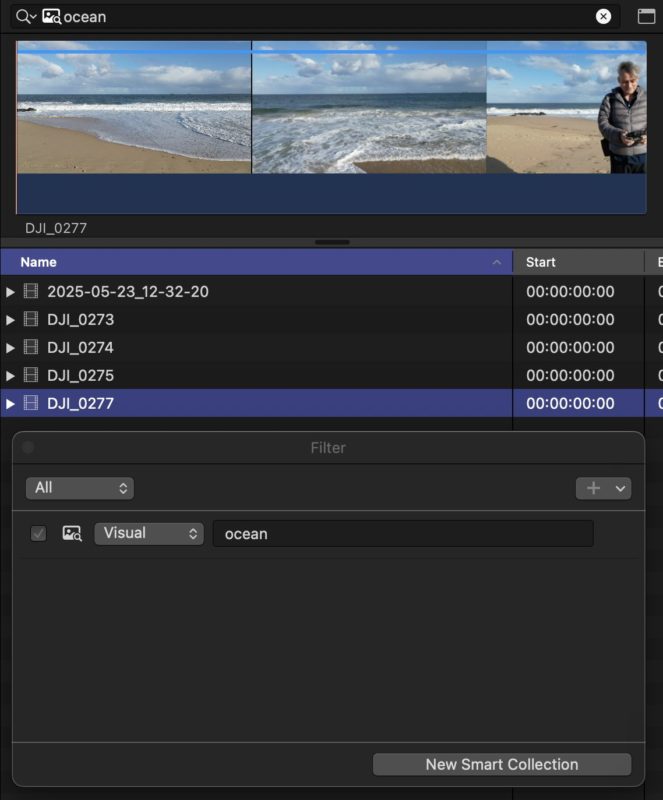Select middle waves filmstrip frame
The width and height of the screenshot is (663, 800).
[369, 107]
